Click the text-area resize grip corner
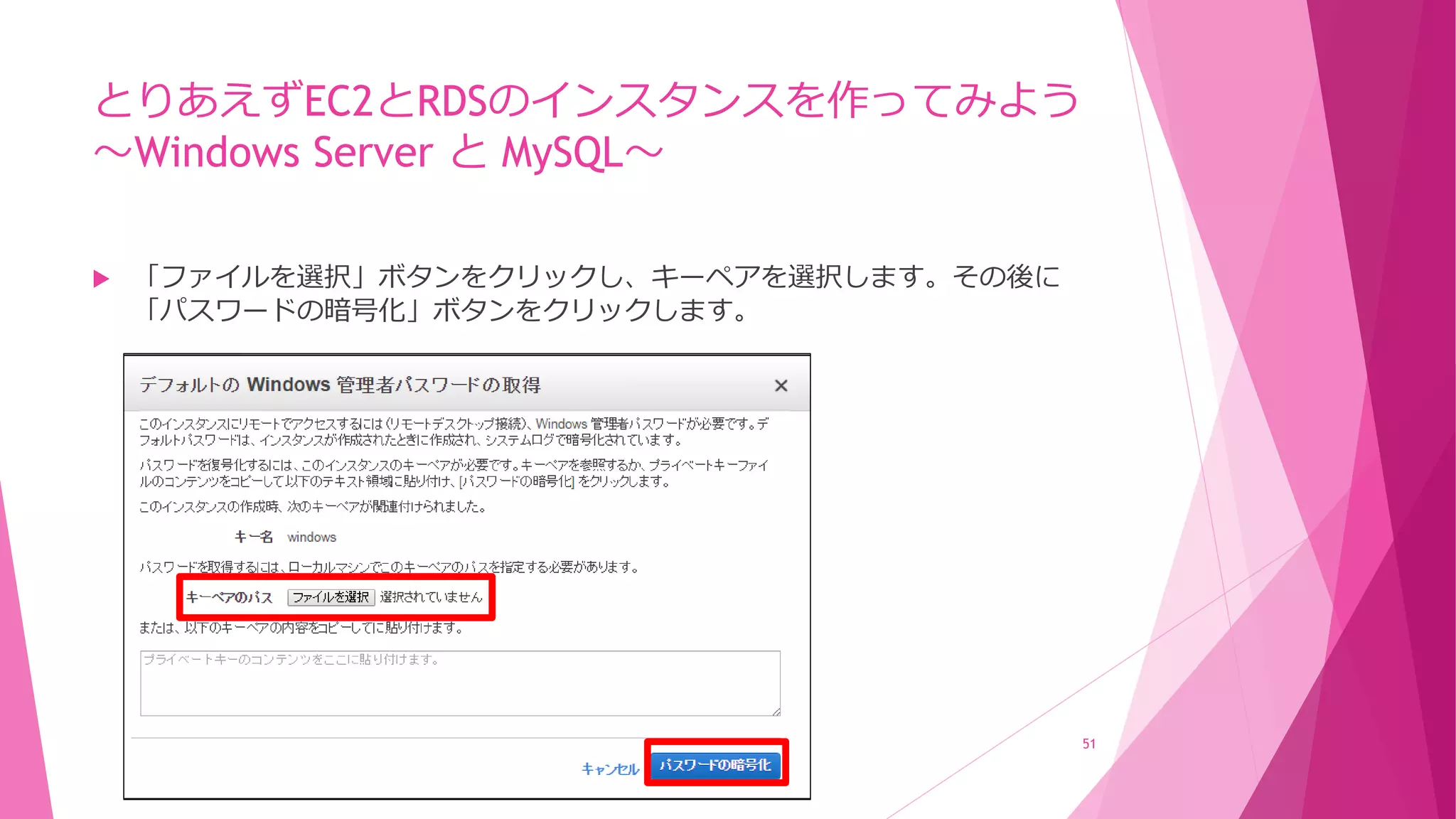Viewport: 1456px width, 819px height. (776, 712)
